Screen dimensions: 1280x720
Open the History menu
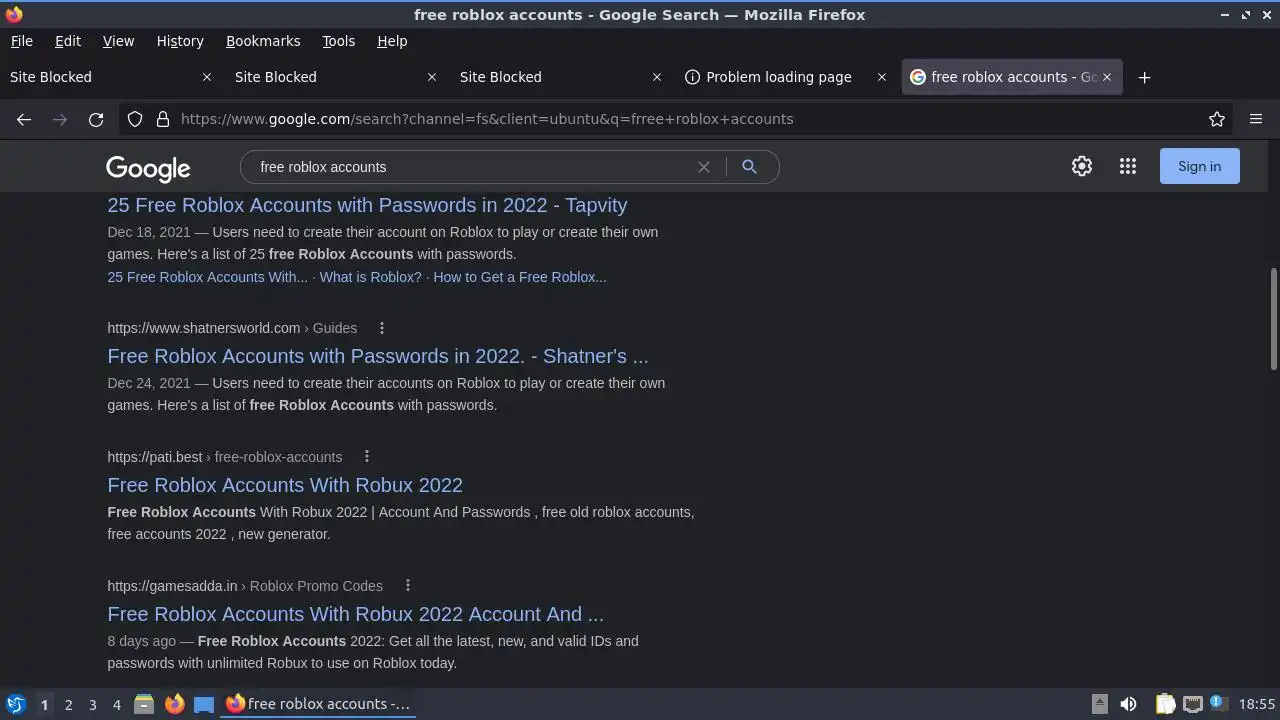click(x=180, y=41)
